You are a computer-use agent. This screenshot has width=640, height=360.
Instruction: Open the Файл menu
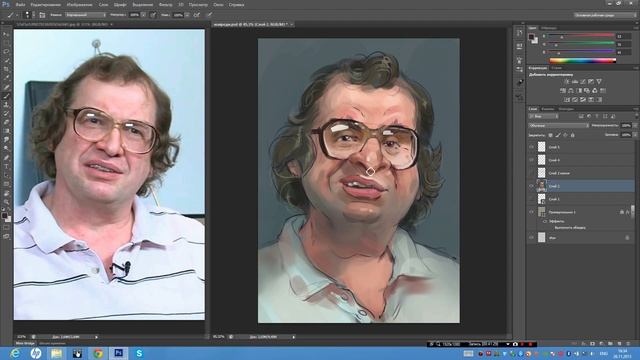(x=20, y=5)
